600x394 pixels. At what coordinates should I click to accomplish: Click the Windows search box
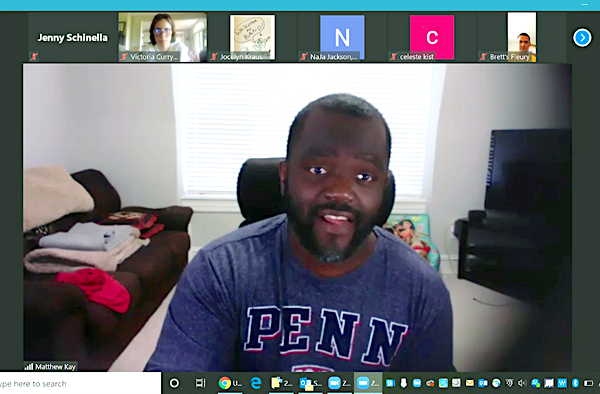[x=79, y=383]
